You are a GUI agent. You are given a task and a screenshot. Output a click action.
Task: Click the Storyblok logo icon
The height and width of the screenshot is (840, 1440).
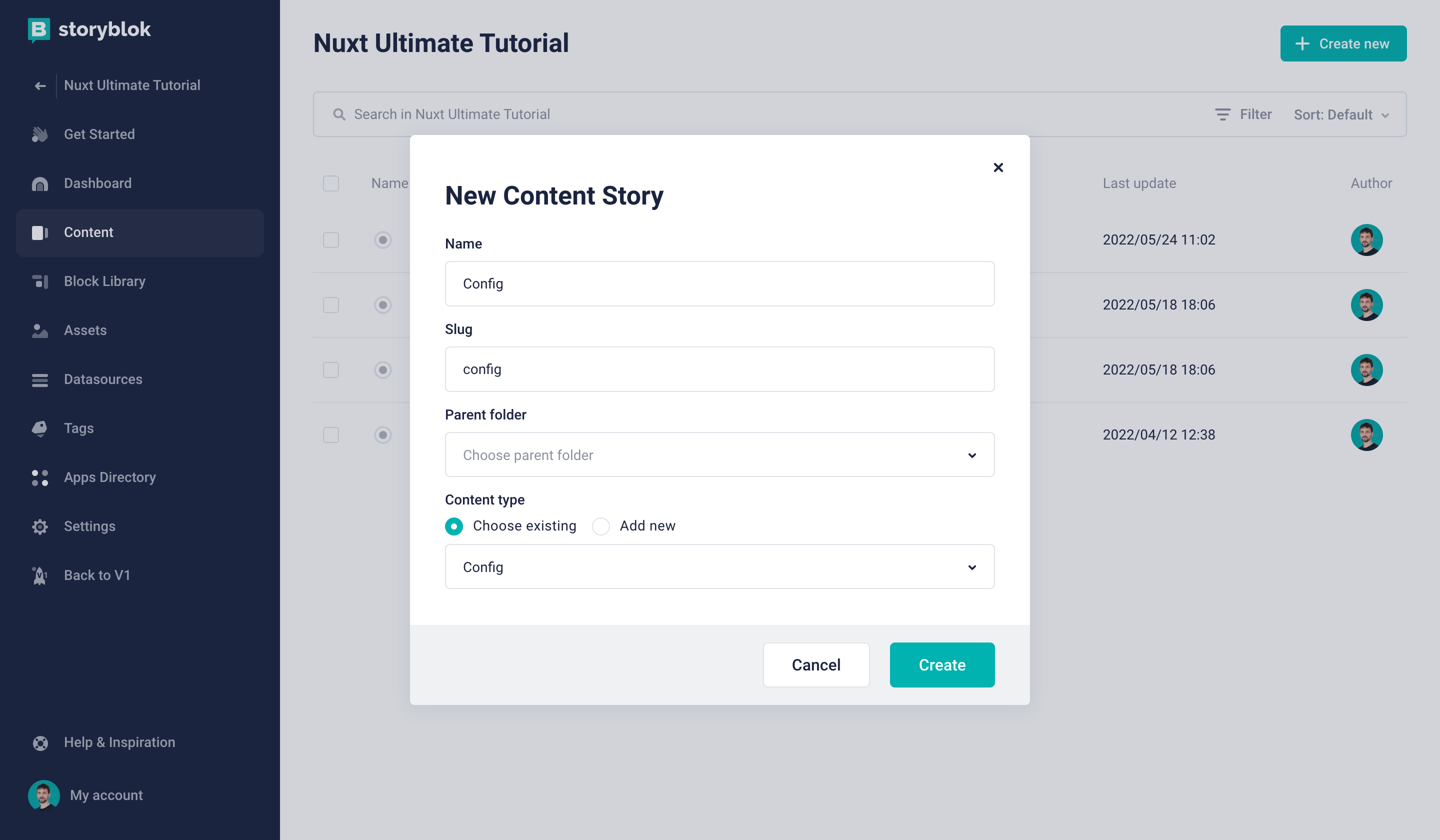coord(39,29)
